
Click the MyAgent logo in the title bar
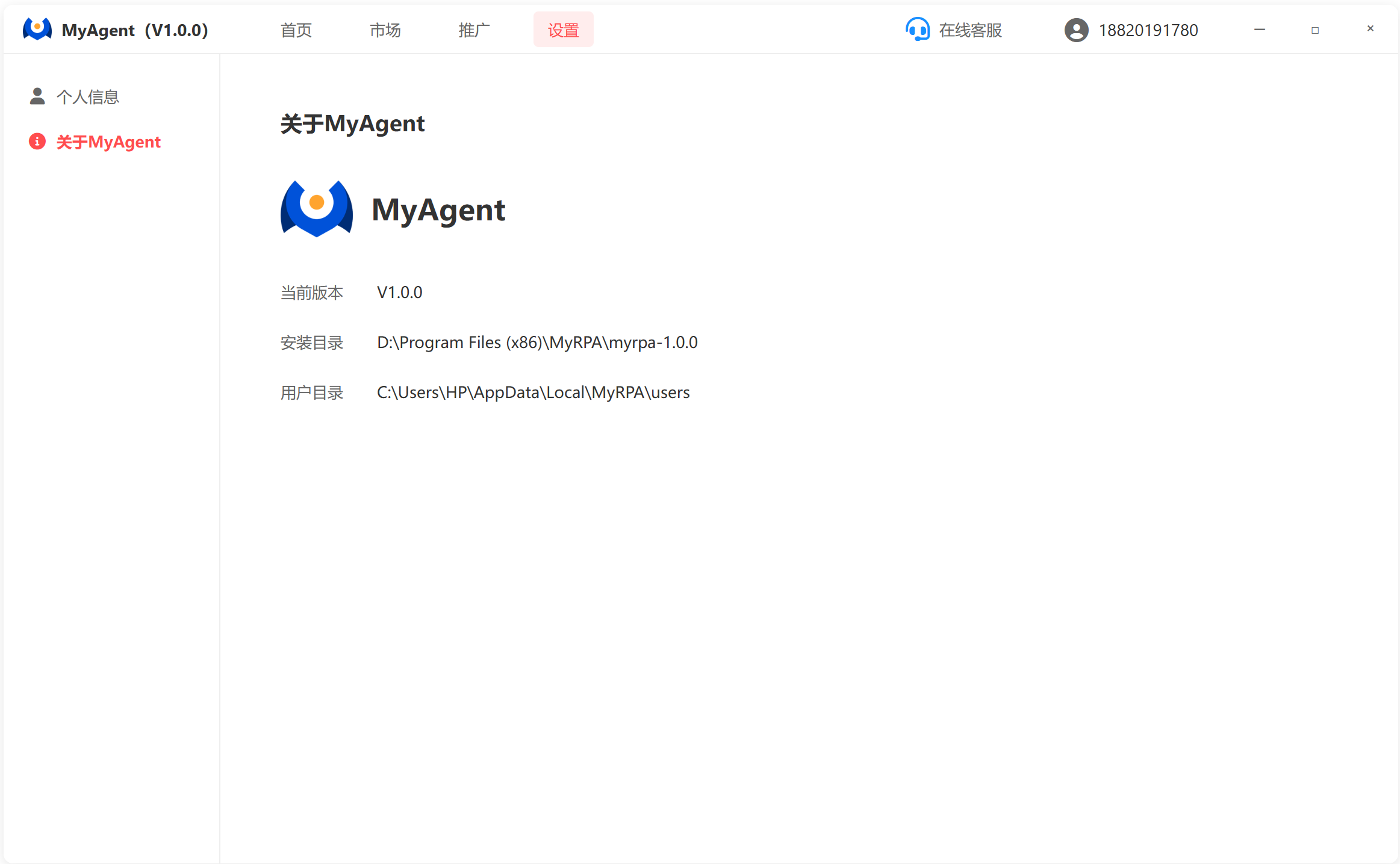(37, 28)
